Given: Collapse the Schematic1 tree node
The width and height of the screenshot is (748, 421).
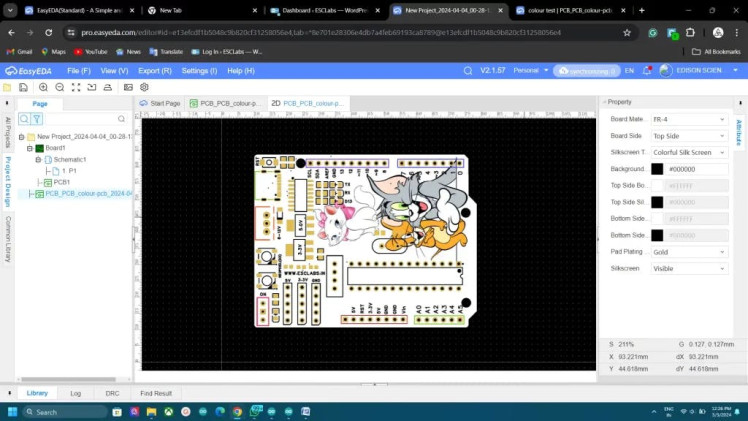Looking at the screenshot, I should coord(38,160).
